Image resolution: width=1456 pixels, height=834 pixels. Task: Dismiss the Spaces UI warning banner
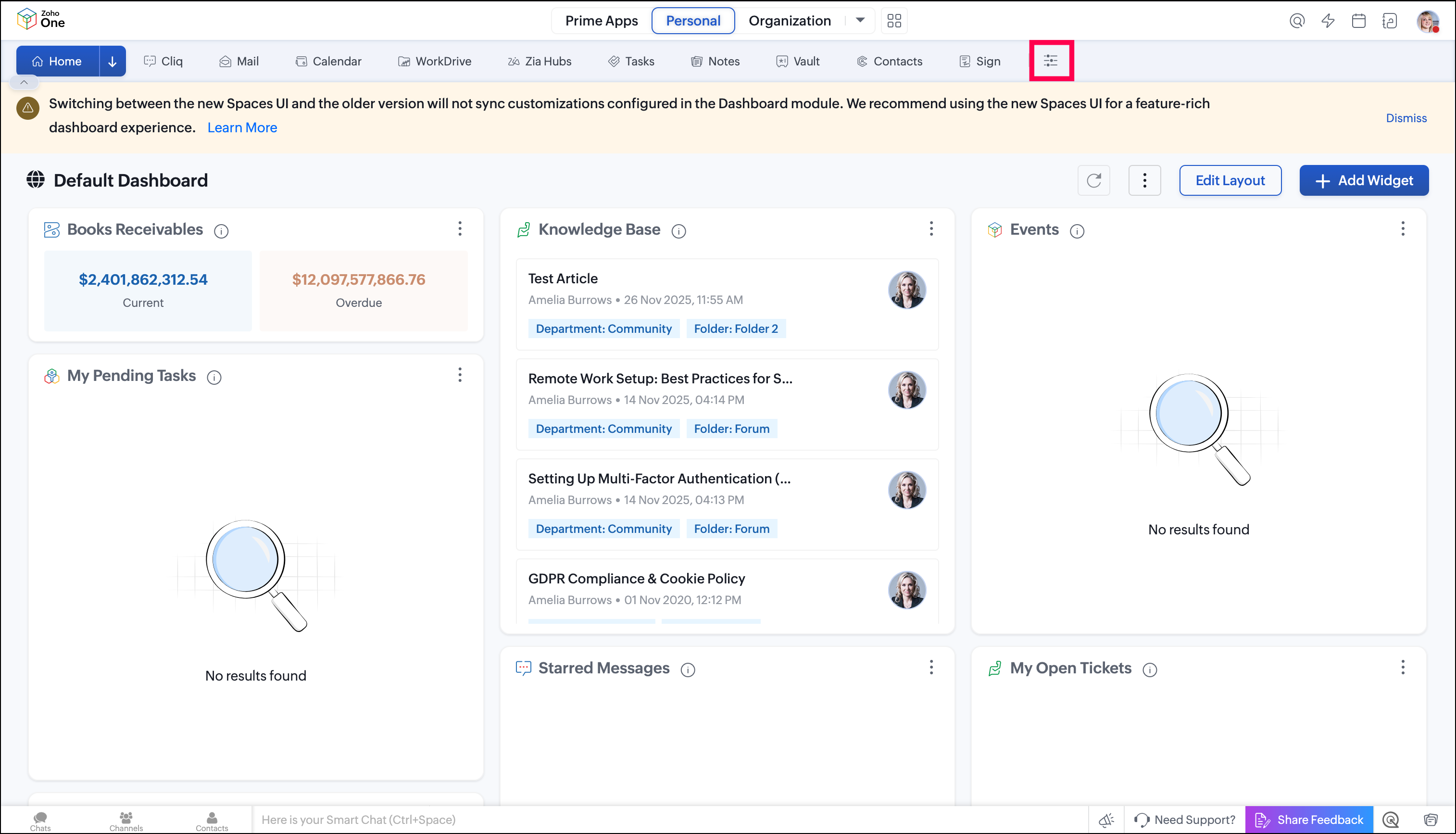(x=1406, y=118)
